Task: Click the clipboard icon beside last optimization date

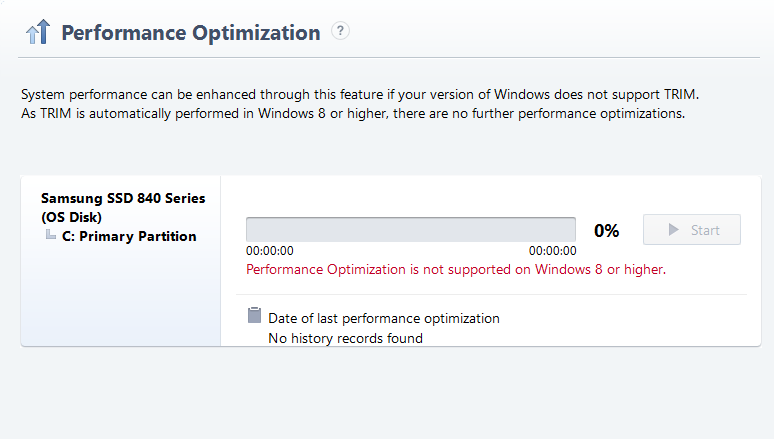Action: (x=254, y=316)
